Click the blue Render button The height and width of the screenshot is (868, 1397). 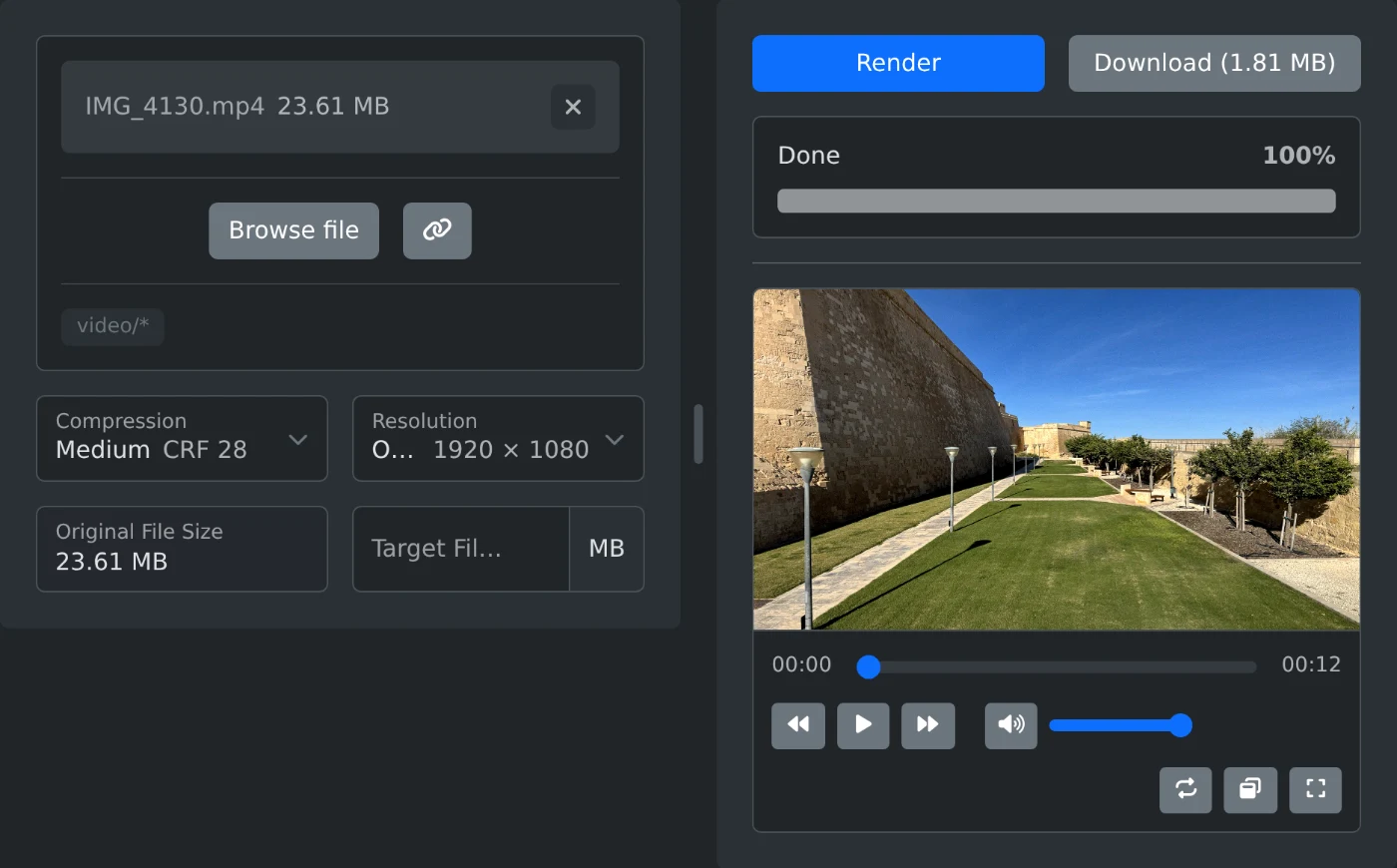pyautogui.click(x=898, y=63)
